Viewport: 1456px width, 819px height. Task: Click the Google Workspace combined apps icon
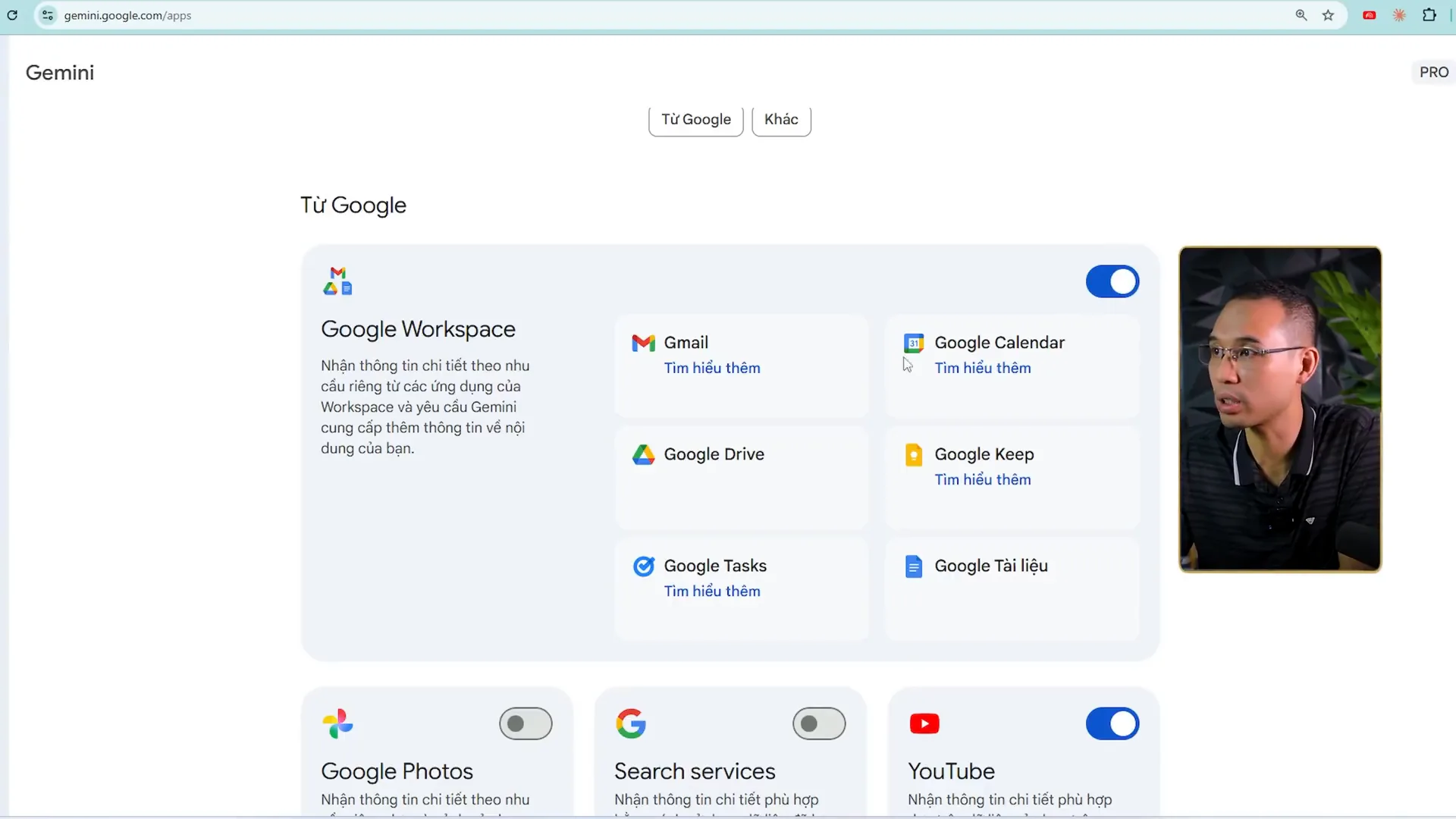[337, 281]
